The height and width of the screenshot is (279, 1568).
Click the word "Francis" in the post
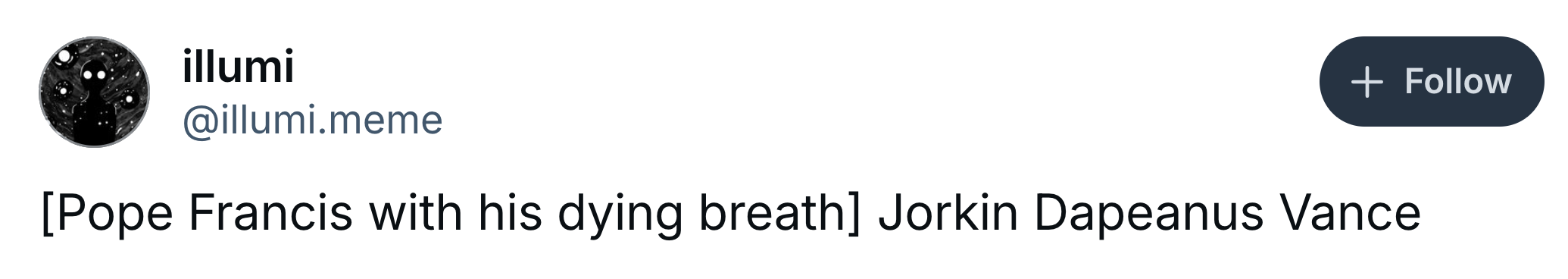pos(270,212)
